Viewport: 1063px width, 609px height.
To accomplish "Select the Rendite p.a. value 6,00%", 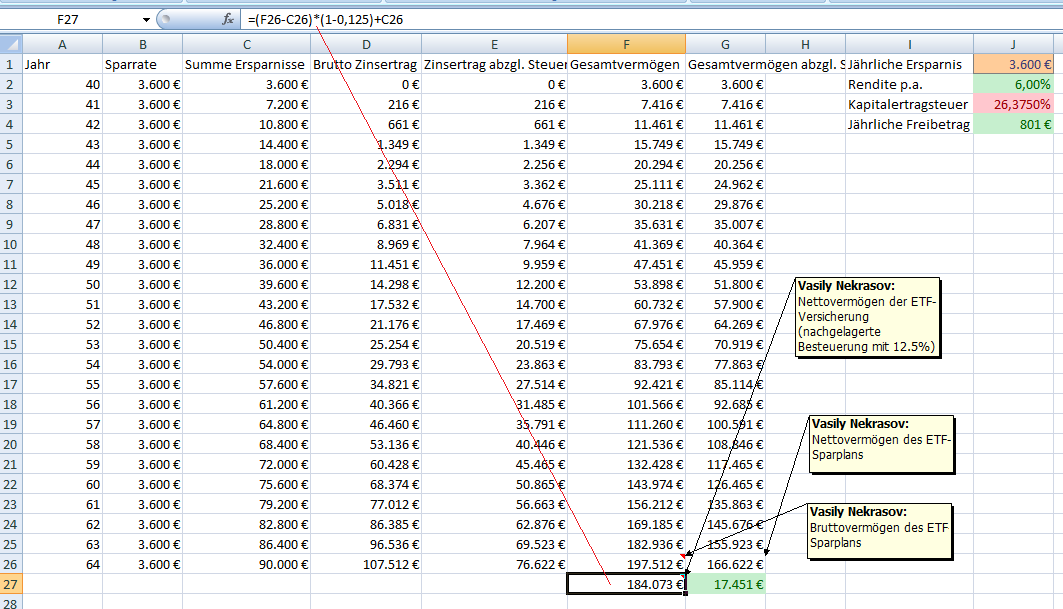I will [1012, 84].
